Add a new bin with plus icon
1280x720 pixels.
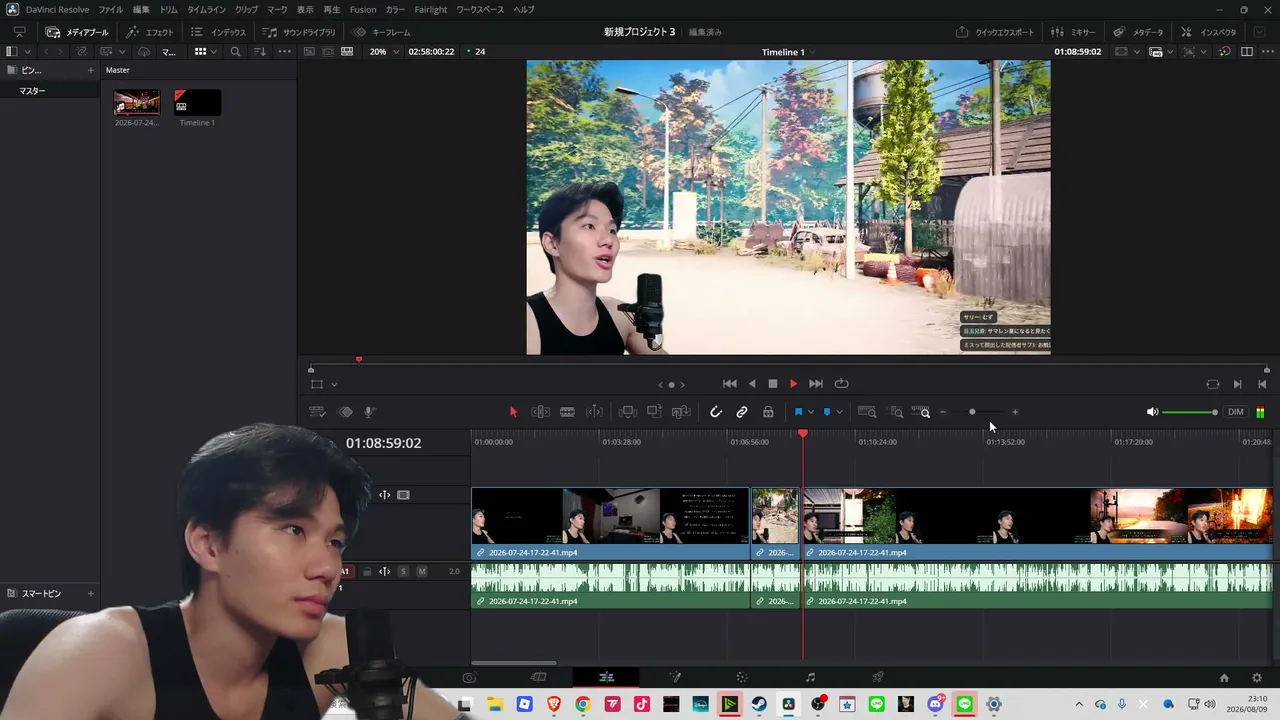[90, 70]
